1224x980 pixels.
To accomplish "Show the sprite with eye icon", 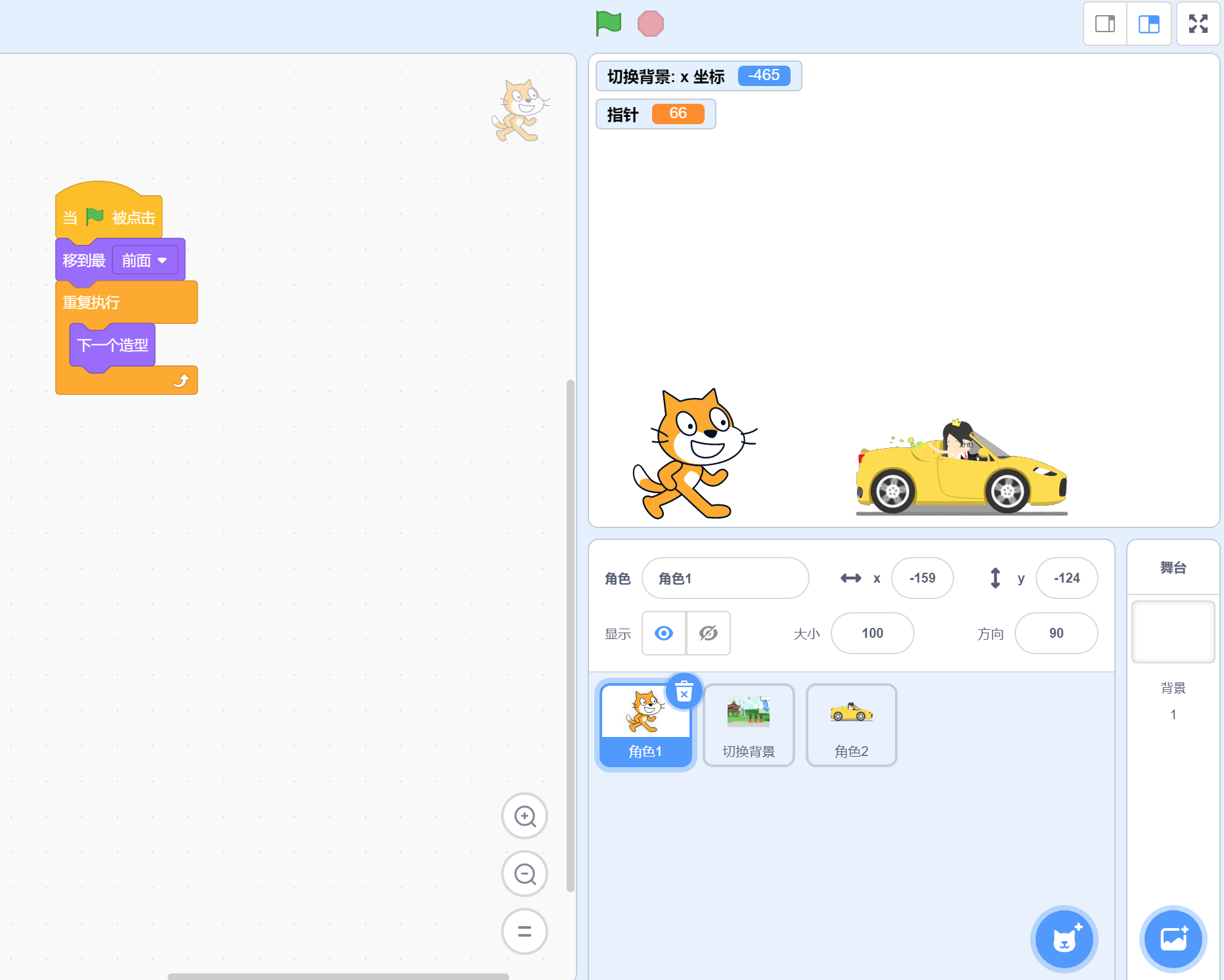I will tap(664, 633).
